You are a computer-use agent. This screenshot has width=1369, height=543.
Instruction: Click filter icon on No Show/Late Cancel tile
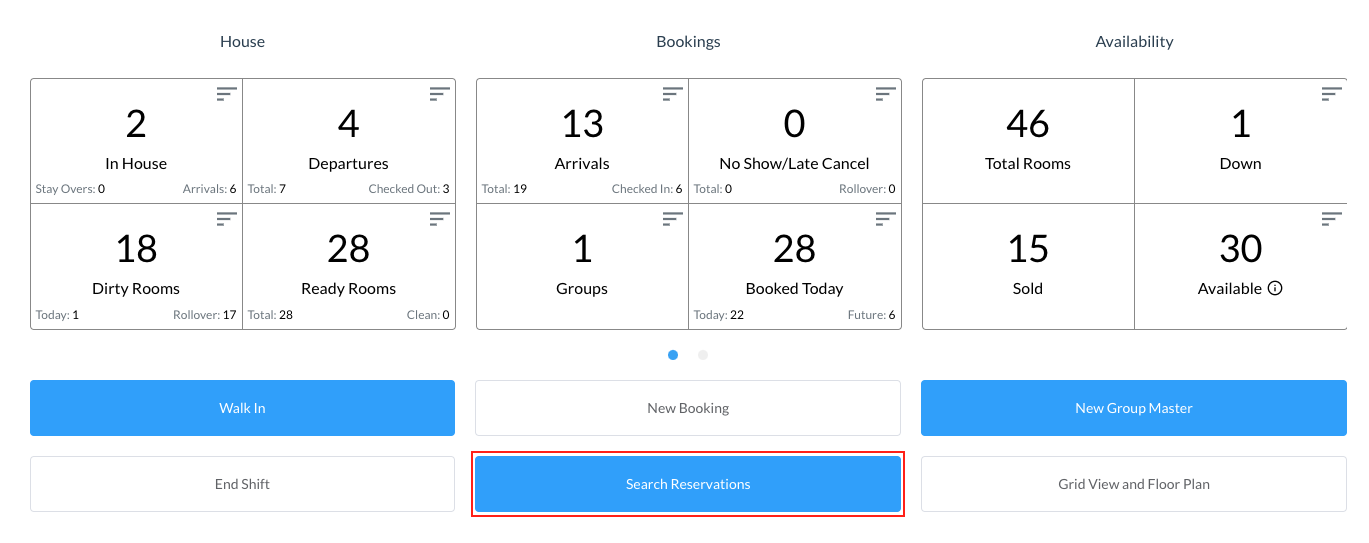click(x=886, y=94)
